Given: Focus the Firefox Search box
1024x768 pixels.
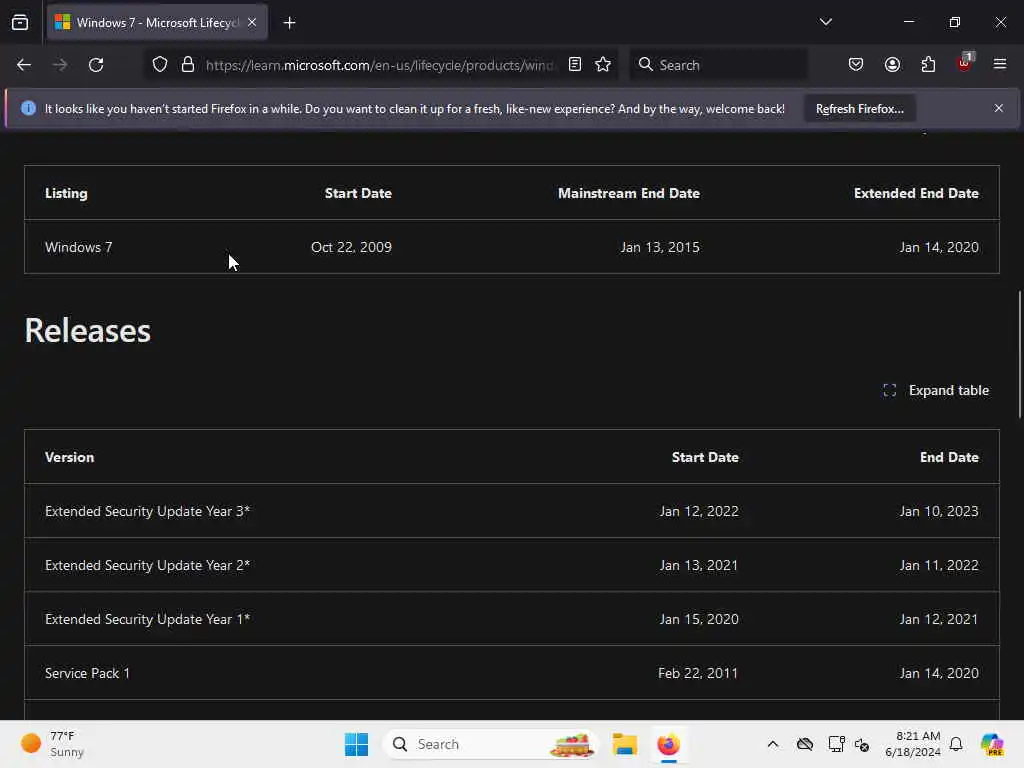Looking at the screenshot, I should 718,65.
